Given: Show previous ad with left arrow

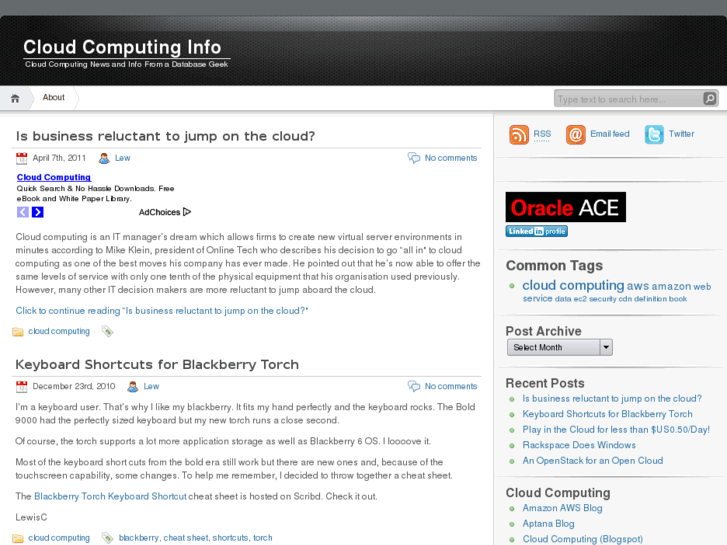Looking at the screenshot, I should click(23, 212).
